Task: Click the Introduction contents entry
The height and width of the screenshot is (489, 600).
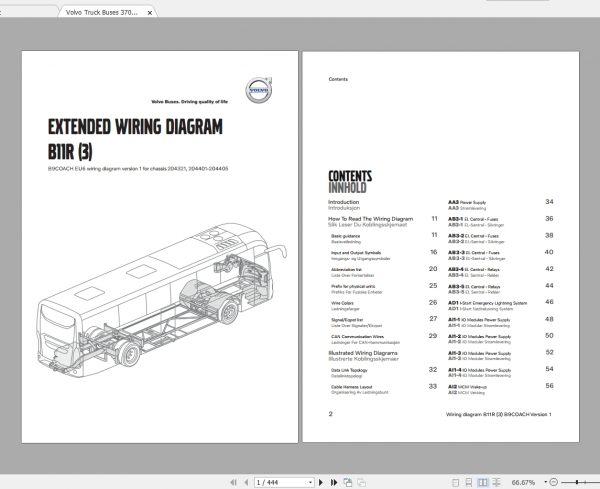Action: 344,202
